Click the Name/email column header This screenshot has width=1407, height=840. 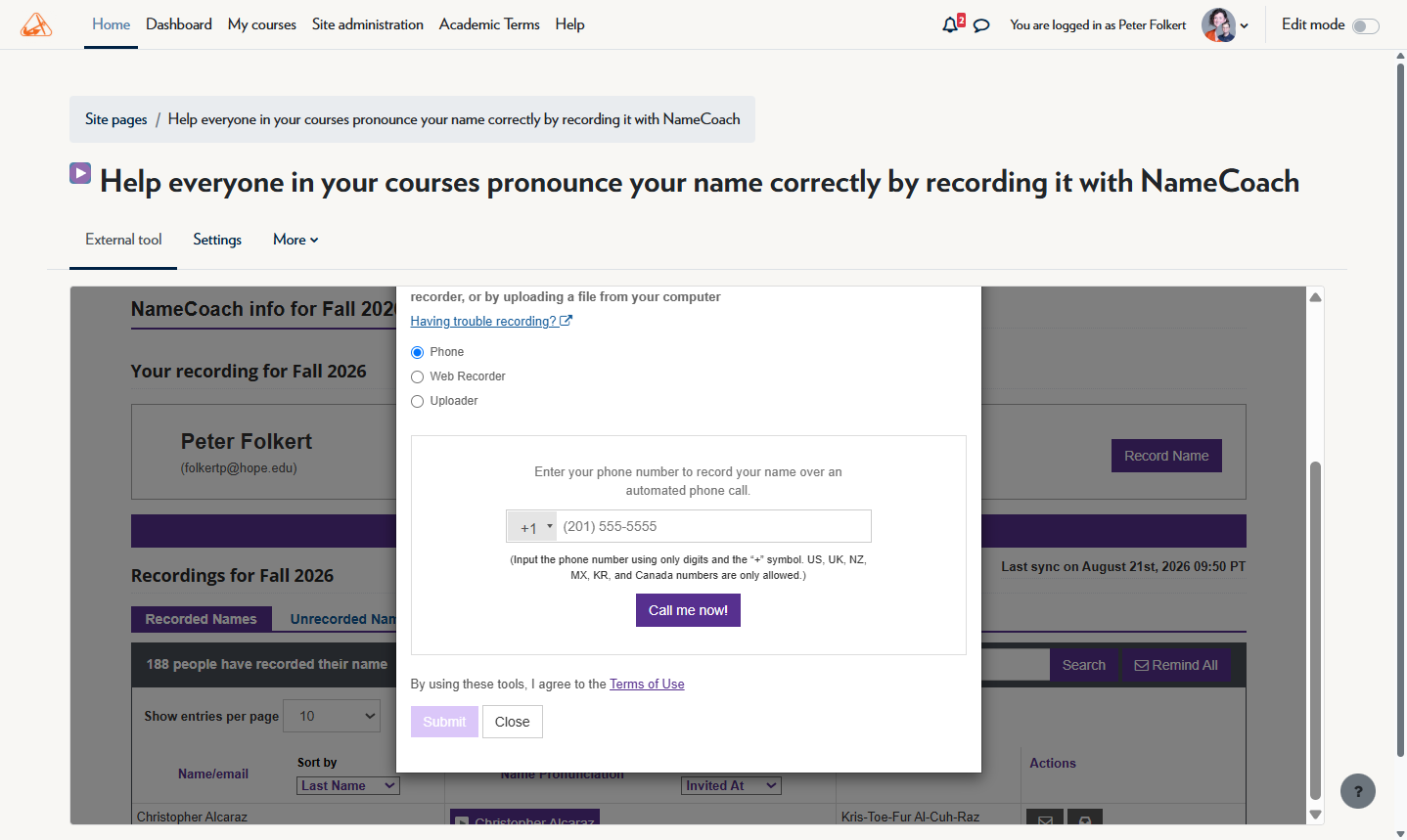[213, 774]
